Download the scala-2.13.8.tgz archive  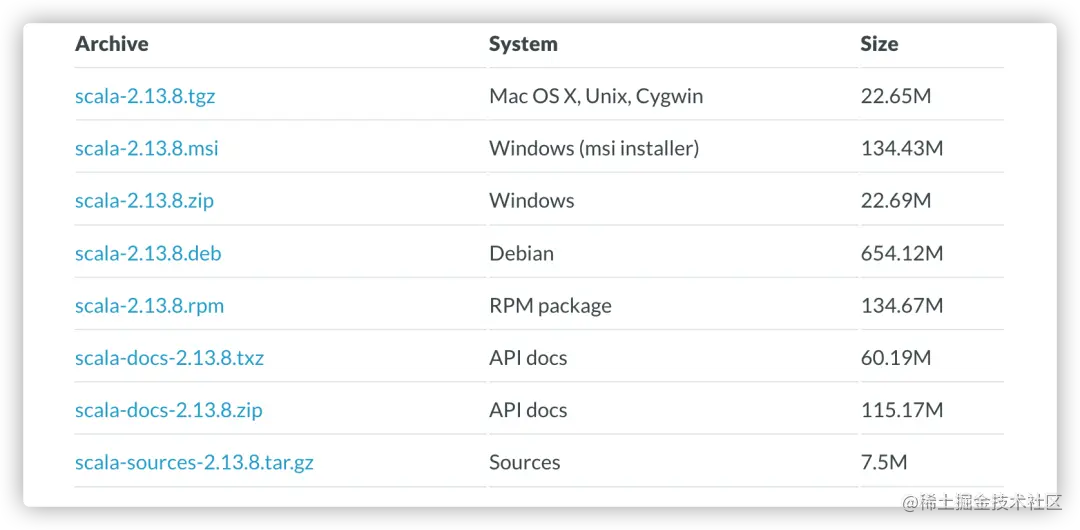(x=145, y=97)
